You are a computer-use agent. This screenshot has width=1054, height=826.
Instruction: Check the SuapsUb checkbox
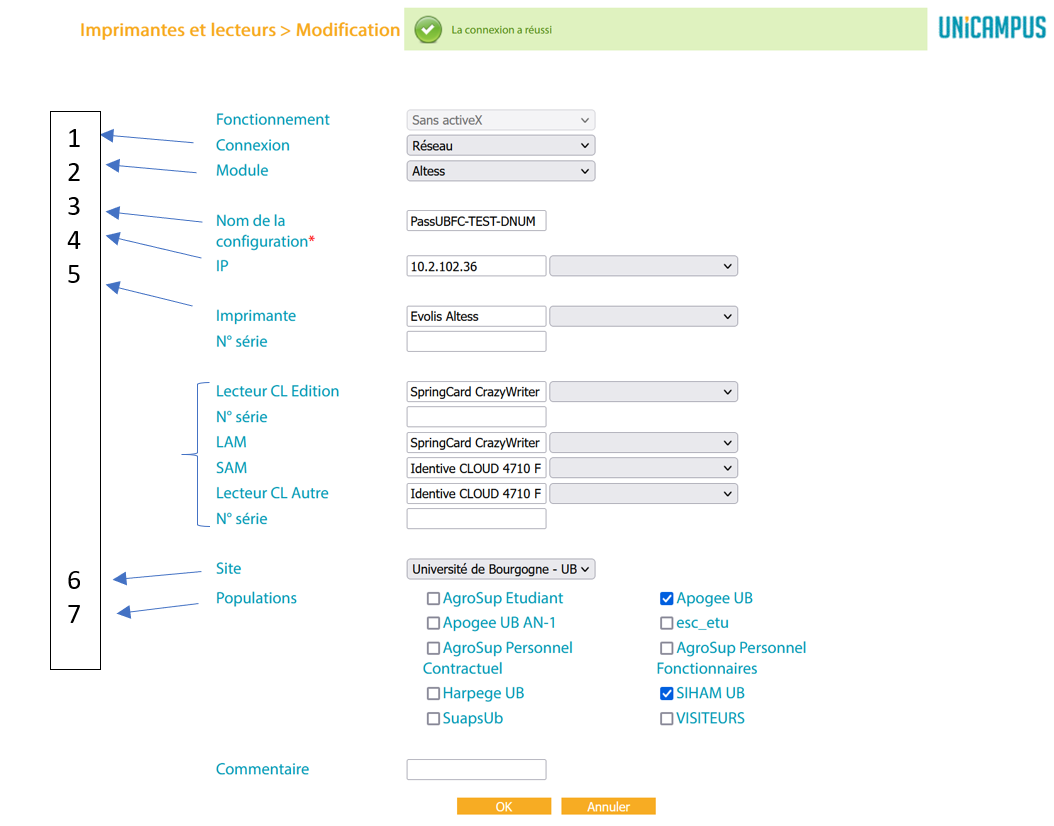(x=434, y=718)
